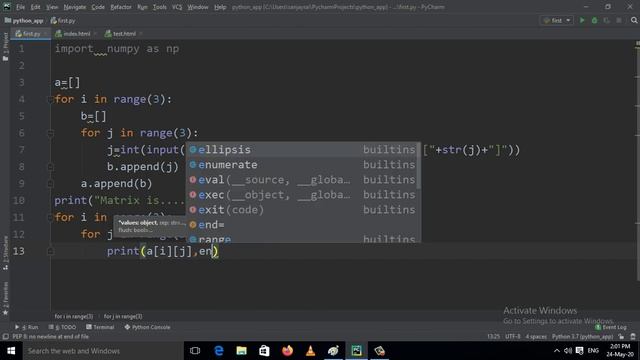Open the Run tool window
Image resolution: width=640 pixels, height=360 pixels.
27,327
